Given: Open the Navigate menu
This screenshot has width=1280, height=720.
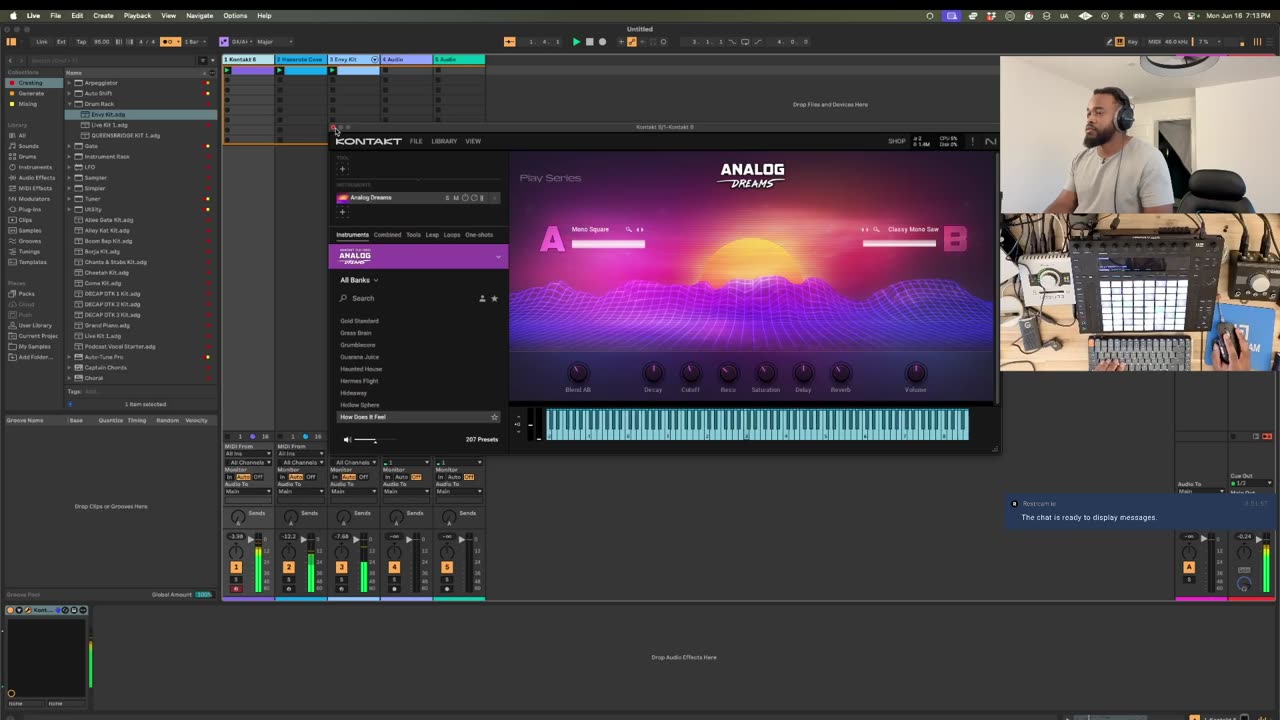Looking at the screenshot, I should (199, 16).
